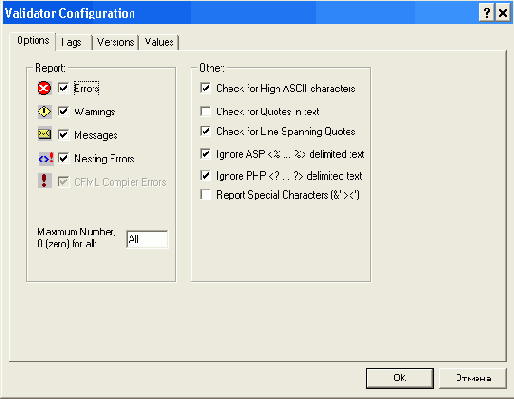Open context help with question mark button
The width and height of the screenshot is (514, 399).
[486, 13]
